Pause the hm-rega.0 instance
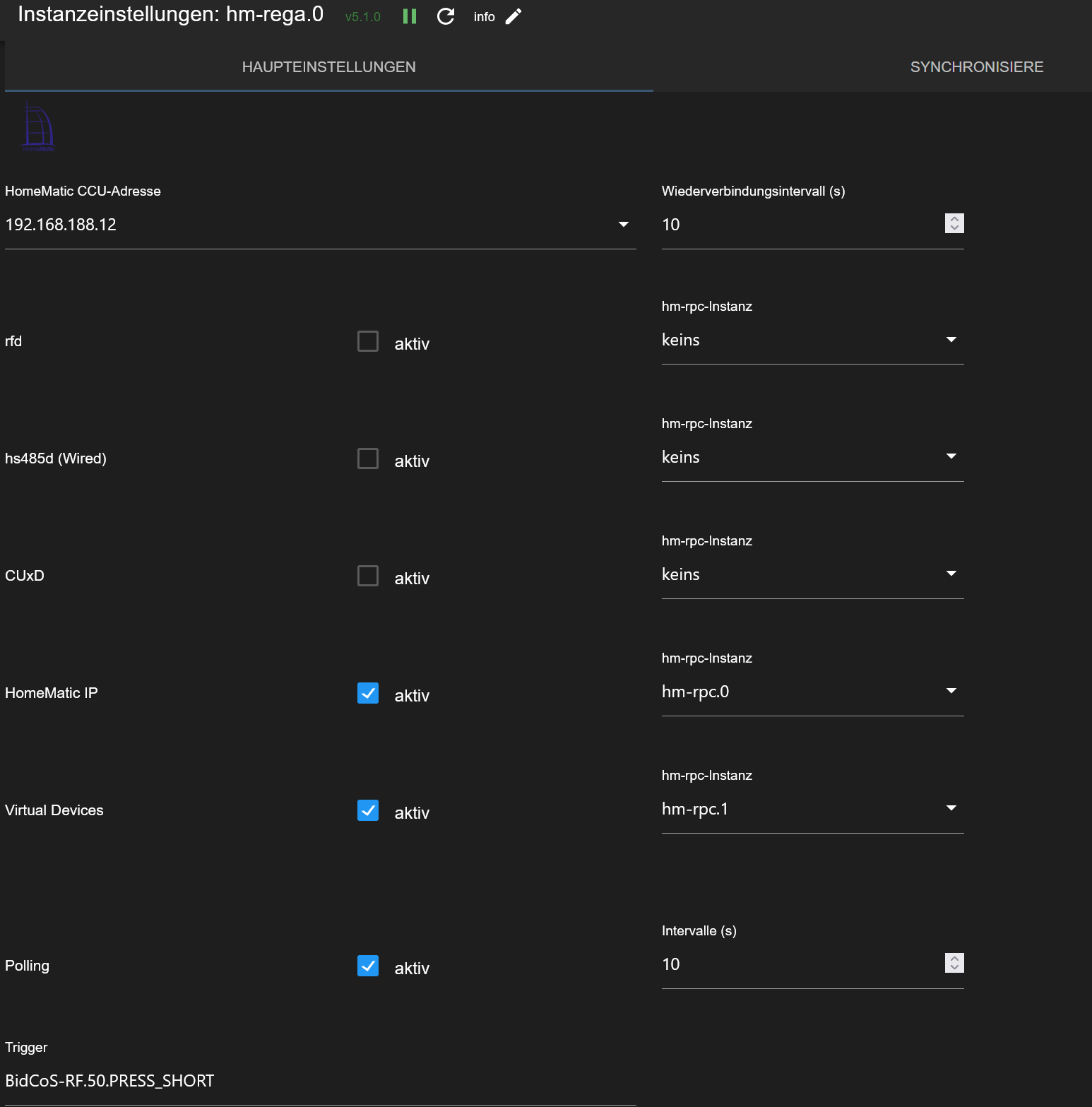Image resolution: width=1092 pixels, height=1107 pixels. tap(410, 16)
